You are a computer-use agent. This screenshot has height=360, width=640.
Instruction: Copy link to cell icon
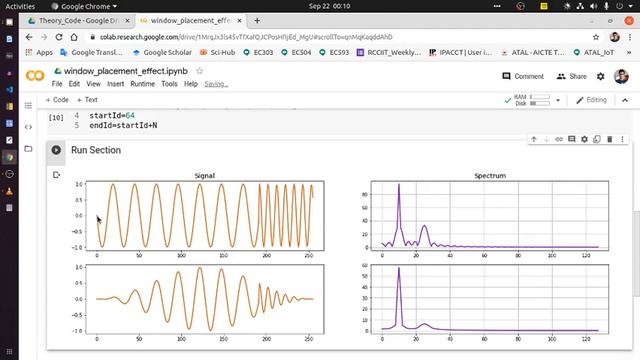coord(559,139)
